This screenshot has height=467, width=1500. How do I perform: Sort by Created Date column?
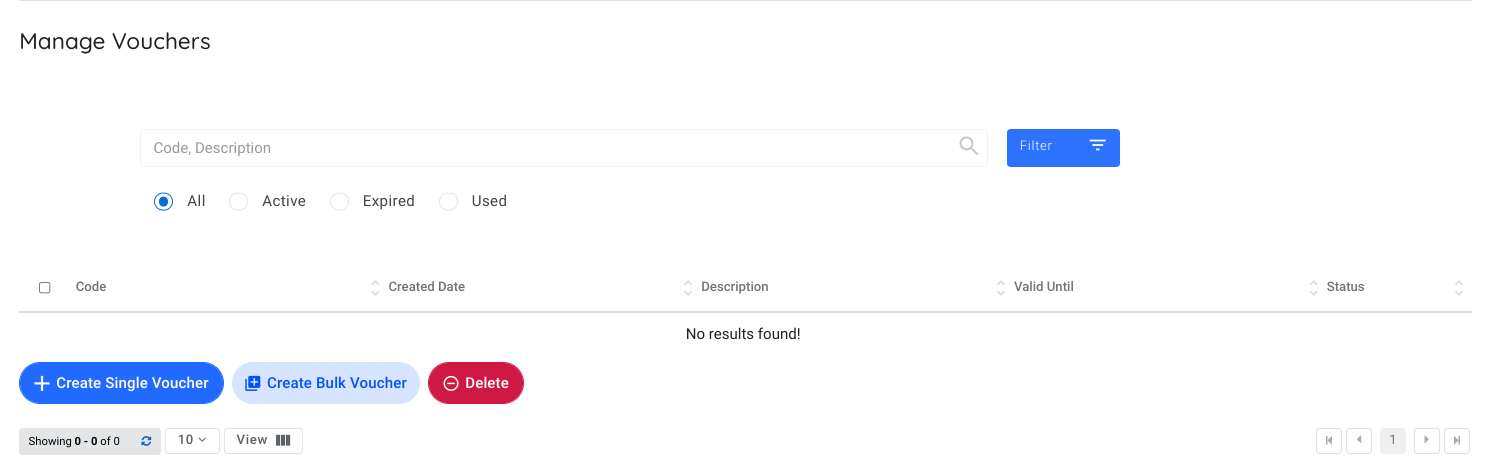[x=426, y=287]
